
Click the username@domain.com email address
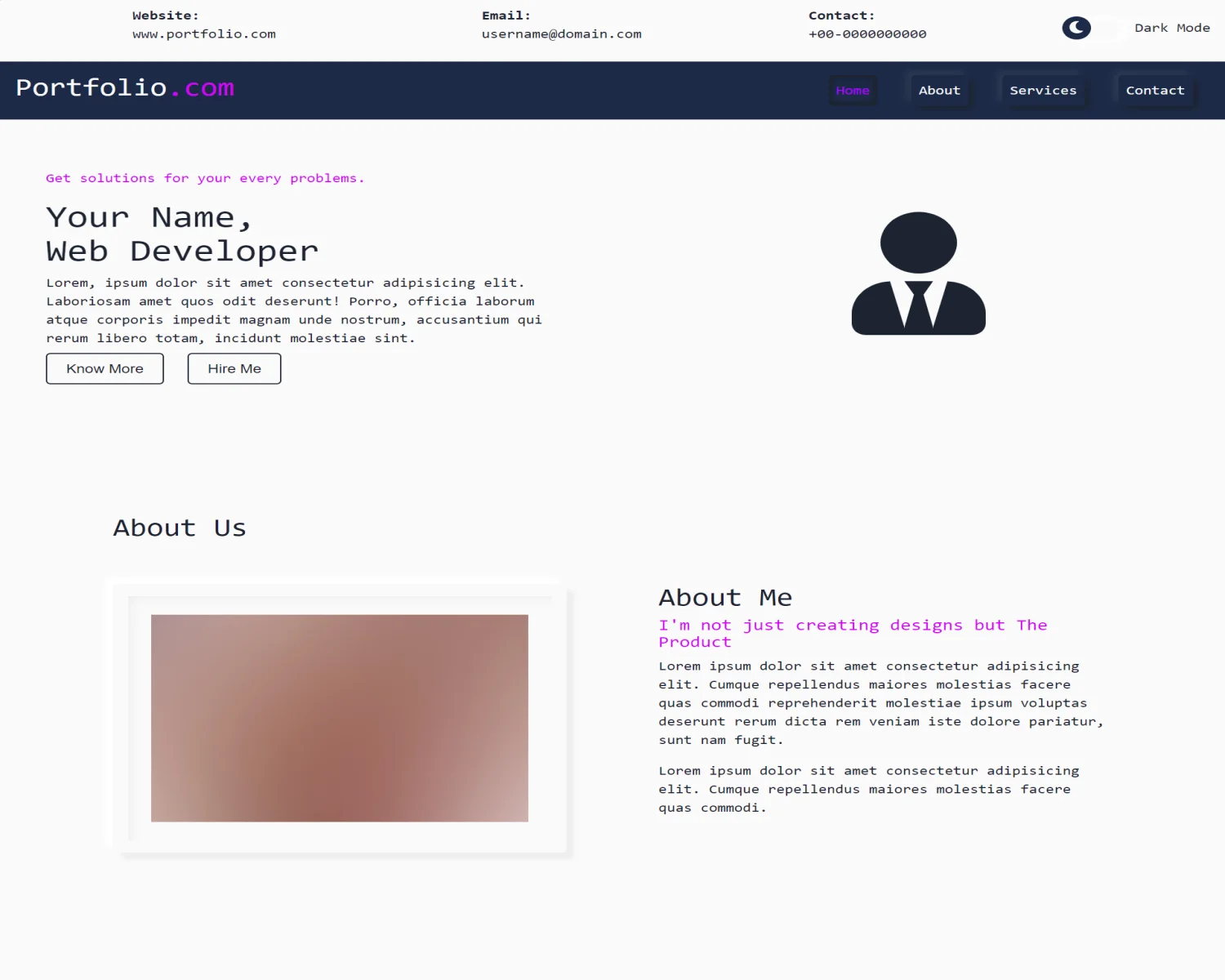coord(561,33)
